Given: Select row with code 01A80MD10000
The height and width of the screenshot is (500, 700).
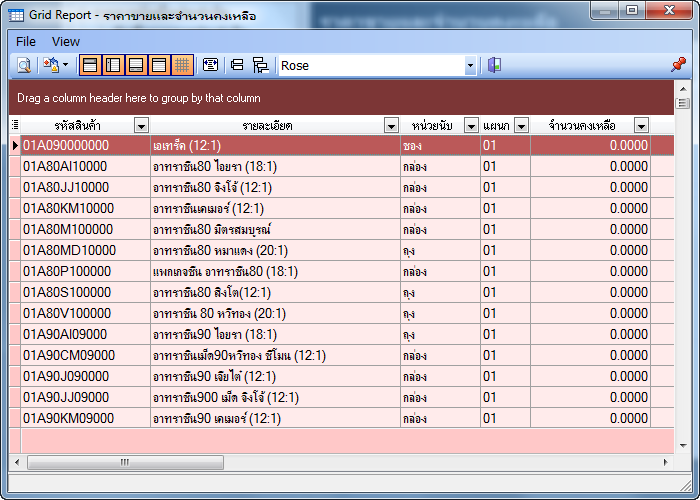Looking at the screenshot, I should pos(70,250).
